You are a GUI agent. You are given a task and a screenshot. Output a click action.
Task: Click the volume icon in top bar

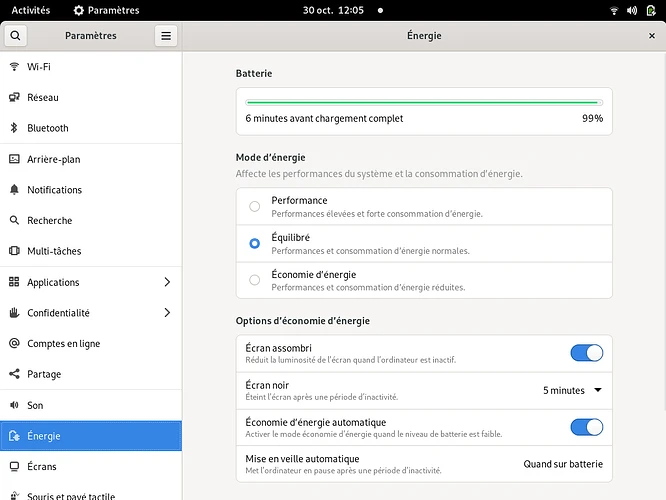click(632, 10)
